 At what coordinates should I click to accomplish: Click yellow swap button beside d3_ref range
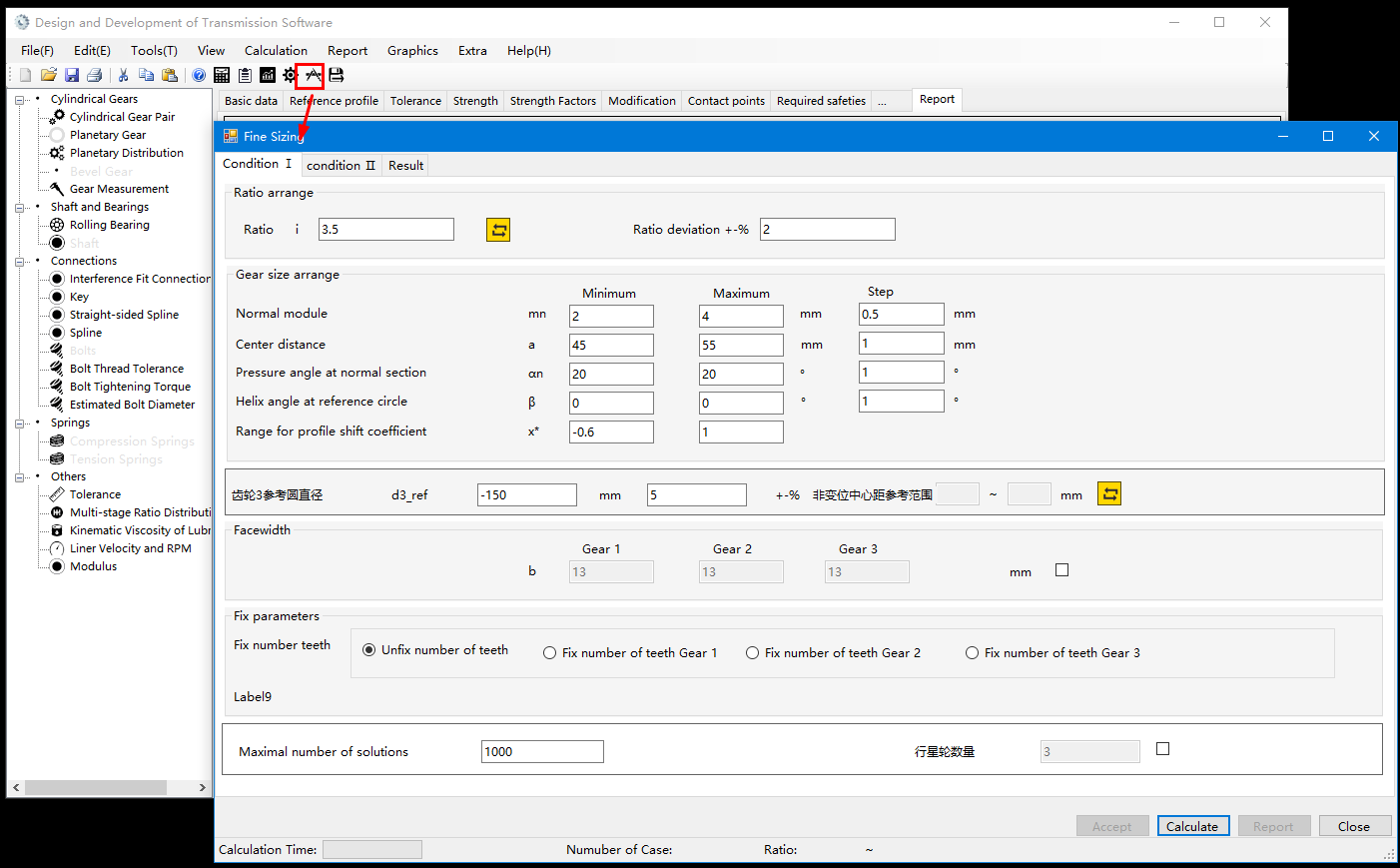coord(1109,493)
